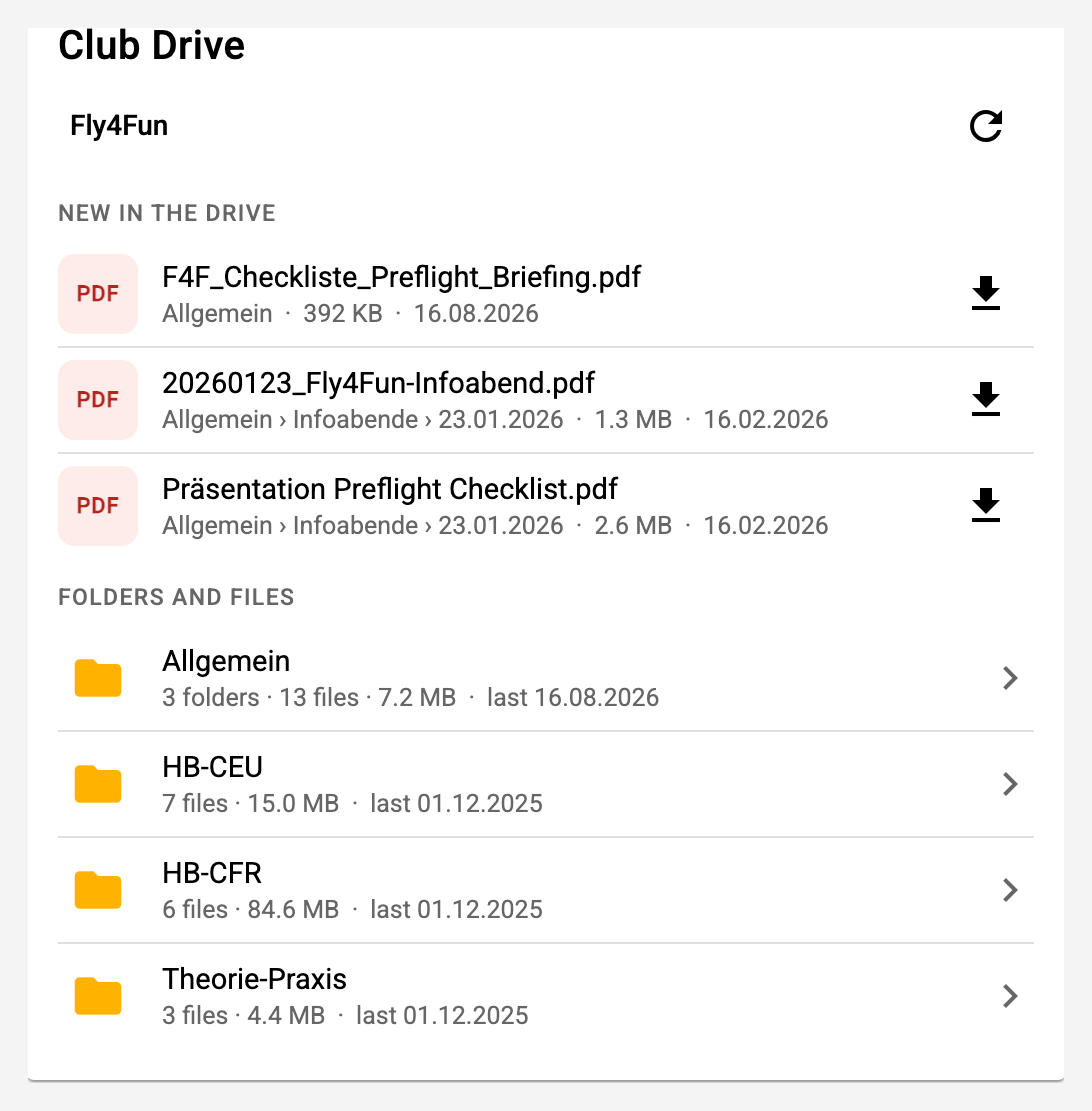Click PDF badge of Präsentation Preflight Checklist.pdf
This screenshot has width=1092, height=1111.
pyautogui.click(x=98, y=506)
